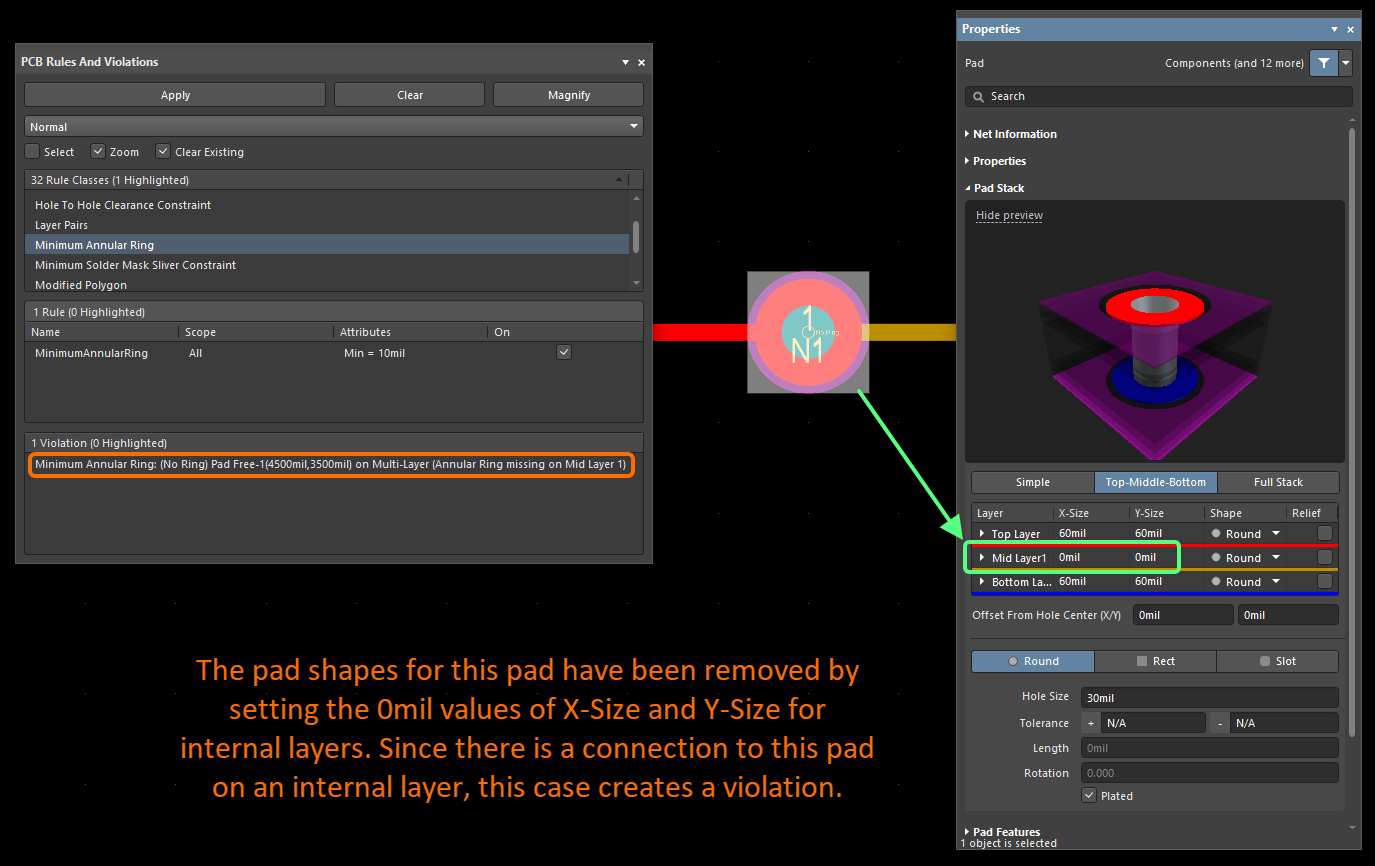The image size is (1375, 866).
Task: Open the PCB Rules And Violations panel menu arrow
Action: click(x=626, y=62)
